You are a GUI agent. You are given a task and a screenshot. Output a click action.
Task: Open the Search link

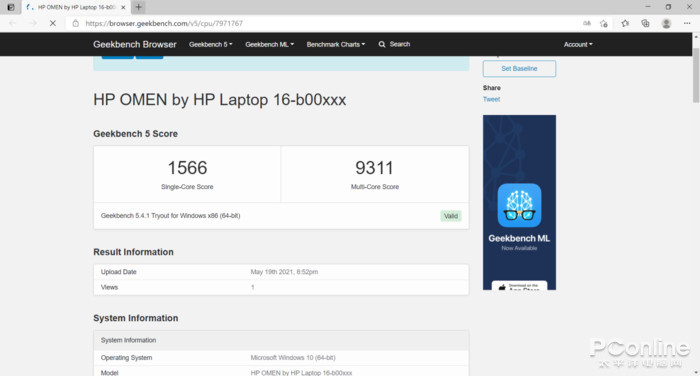pos(394,44)
